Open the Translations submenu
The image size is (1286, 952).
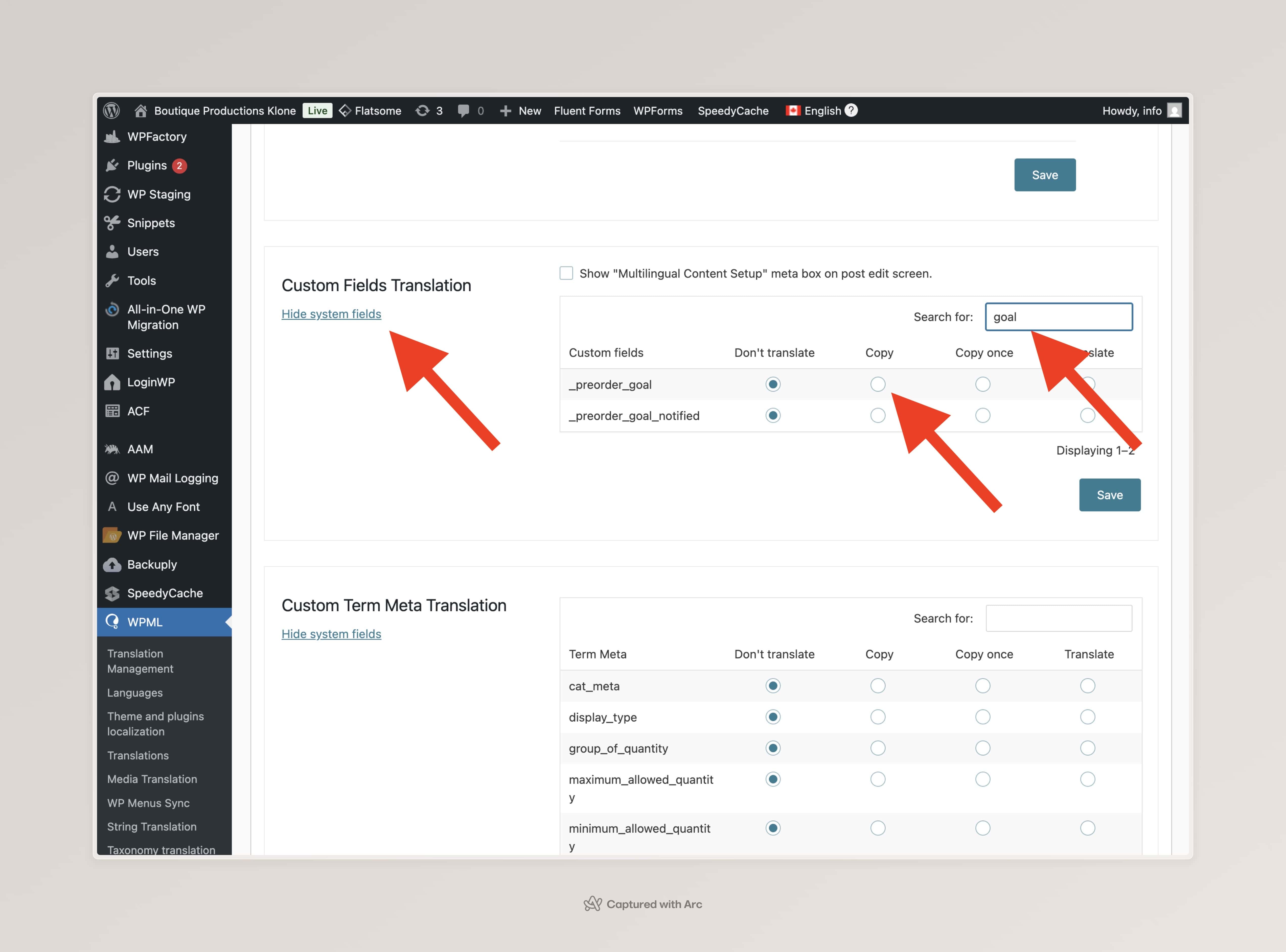point(138,755)
